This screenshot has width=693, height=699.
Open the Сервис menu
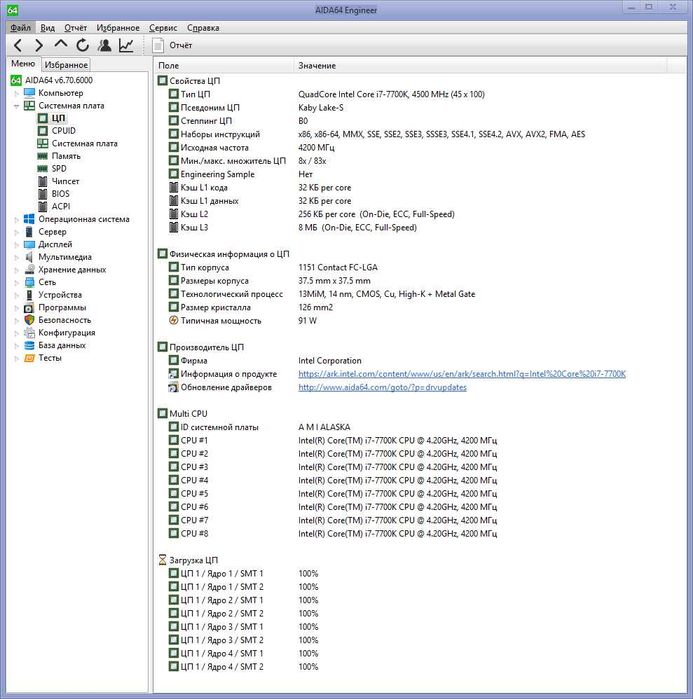(163, 28)
